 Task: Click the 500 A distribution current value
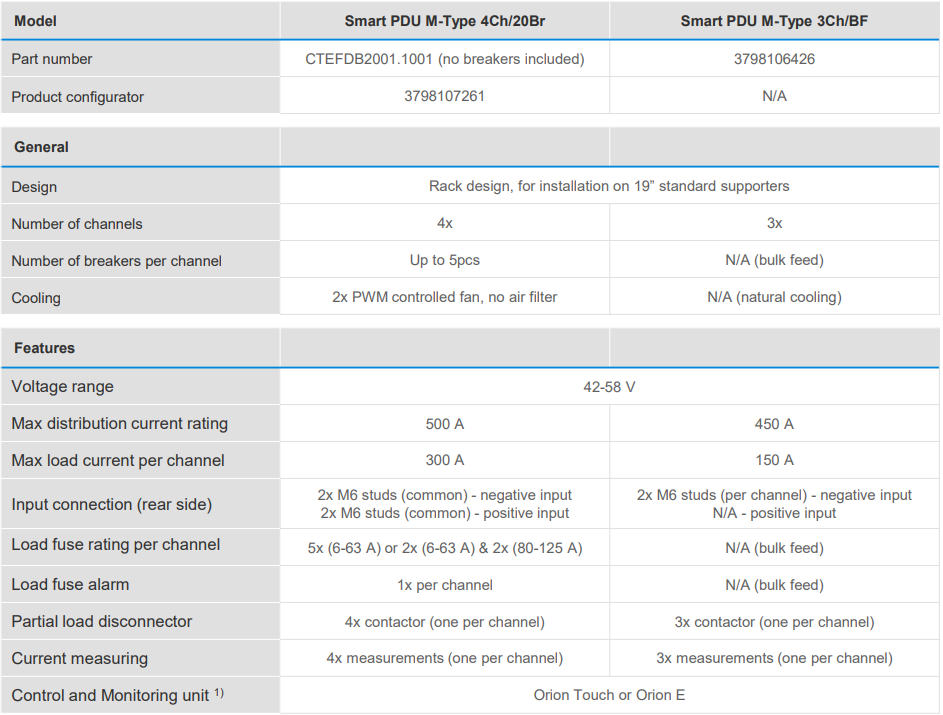coord(444,424)
